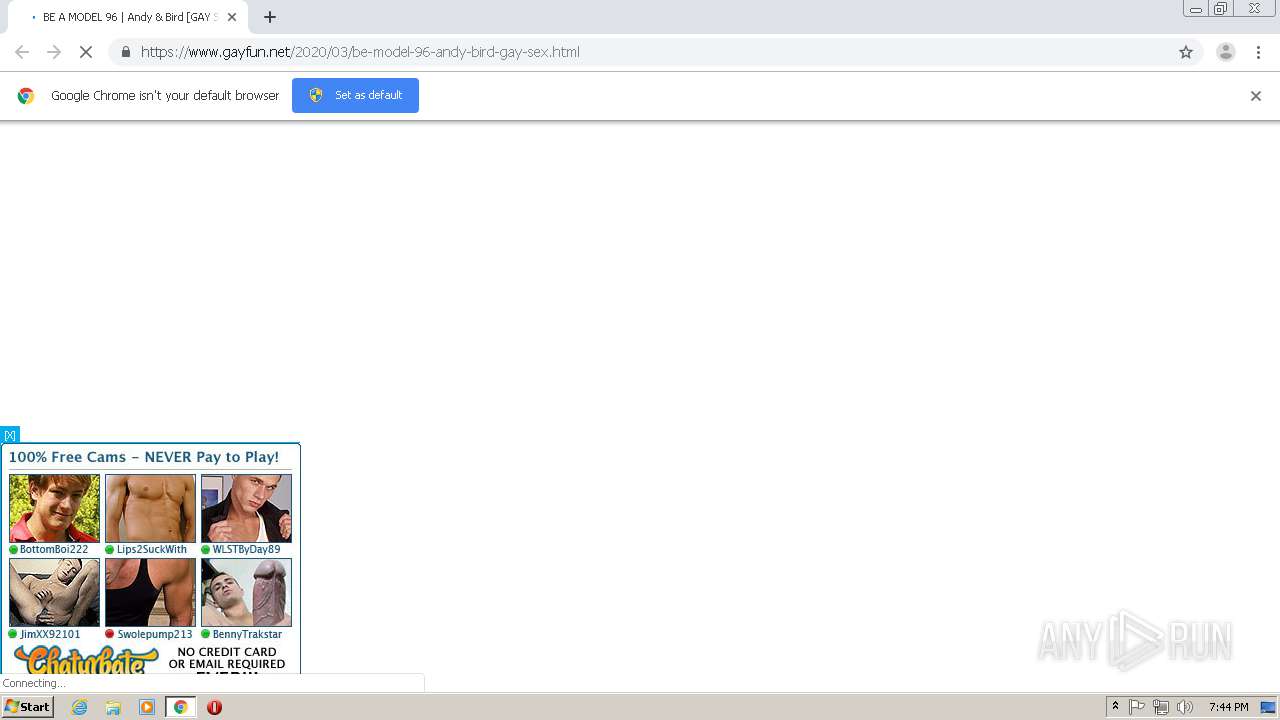The image size is (1280, 720).
Task: Open JimXX92101 cam thumbnail
Action: point(54,592)
